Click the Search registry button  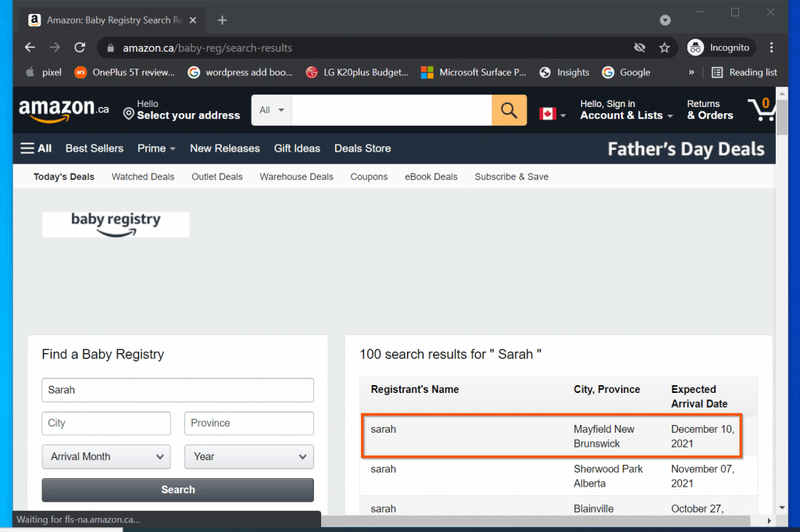178,490
